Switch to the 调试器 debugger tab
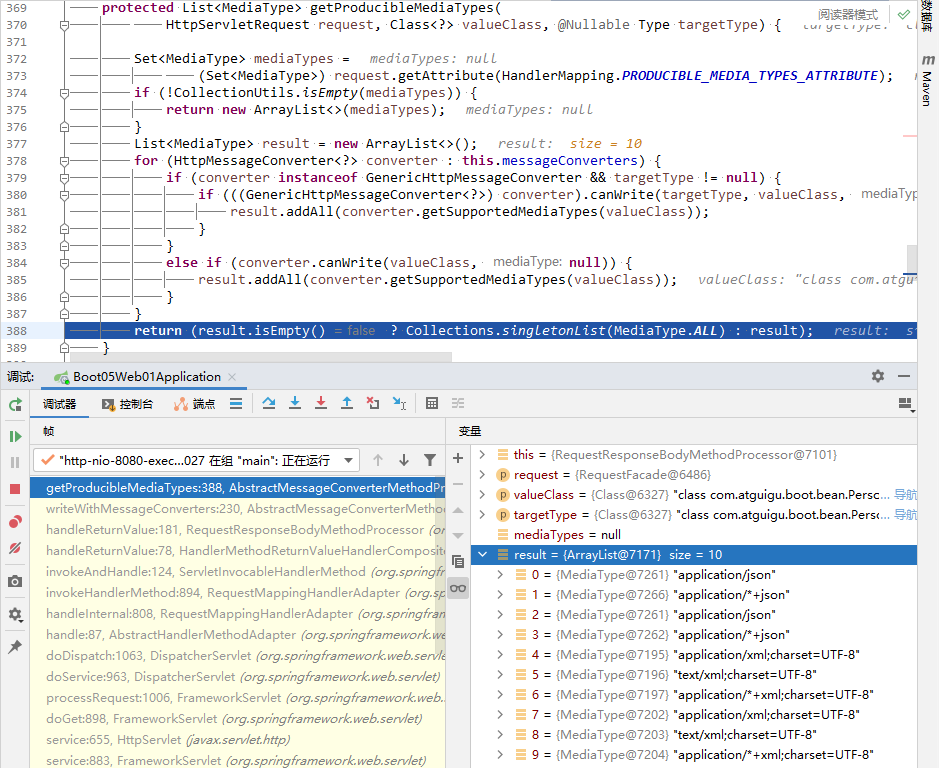 (x=59, y=404)
